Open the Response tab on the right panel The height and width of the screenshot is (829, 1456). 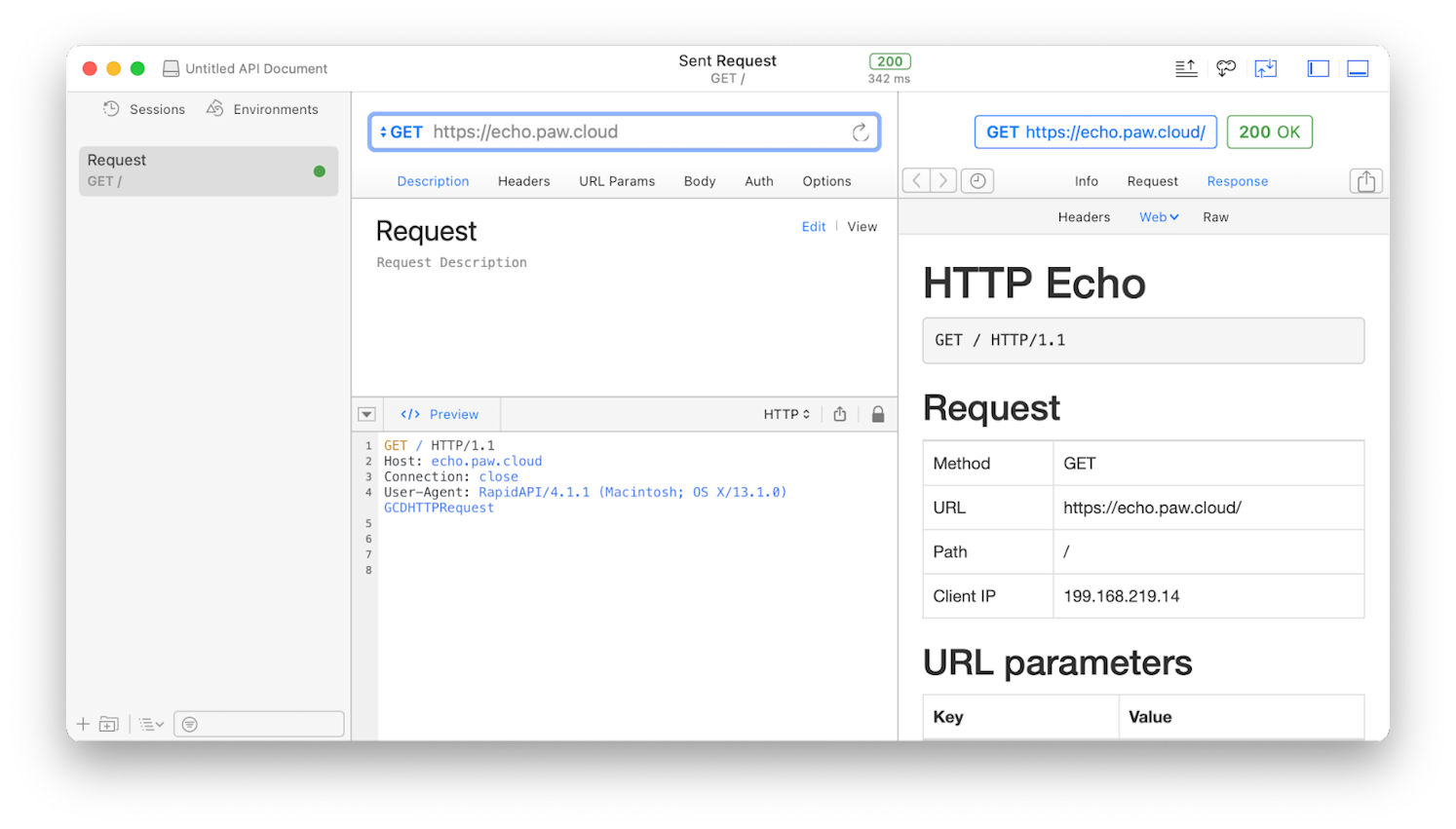pos(1237,181)
